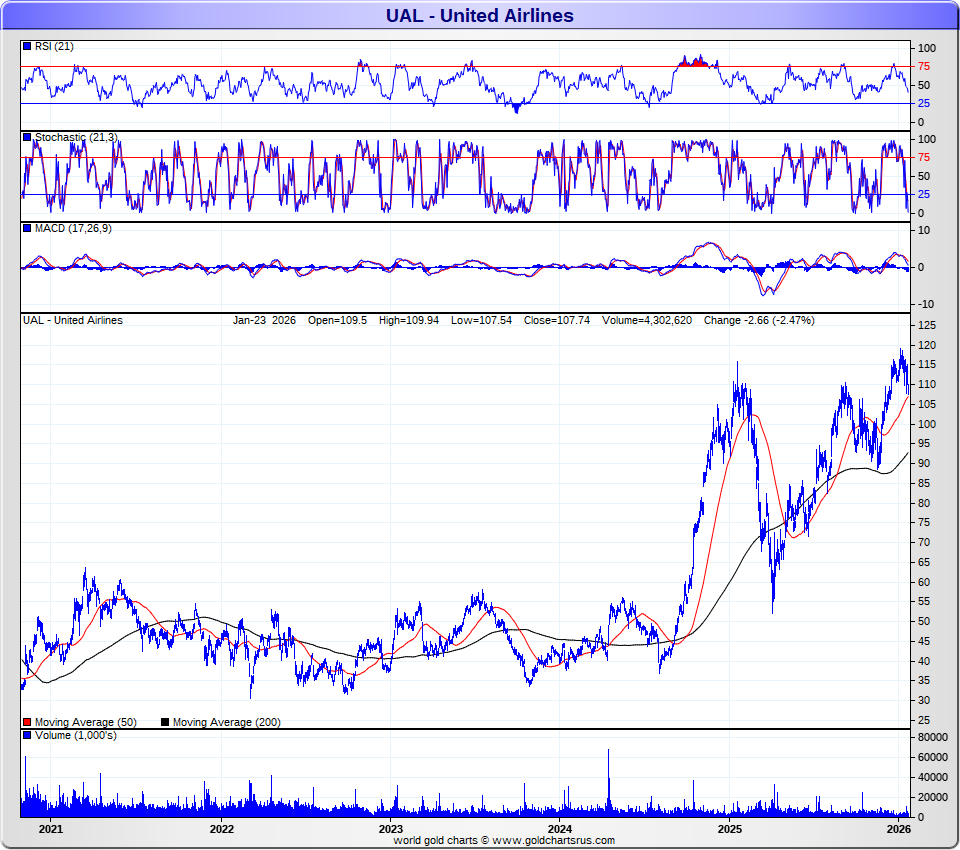The height and width of the screenshot is (850, 960).
Task: Click the 'UAL - United Airlines' chart title
Action: tap(479, 15)
